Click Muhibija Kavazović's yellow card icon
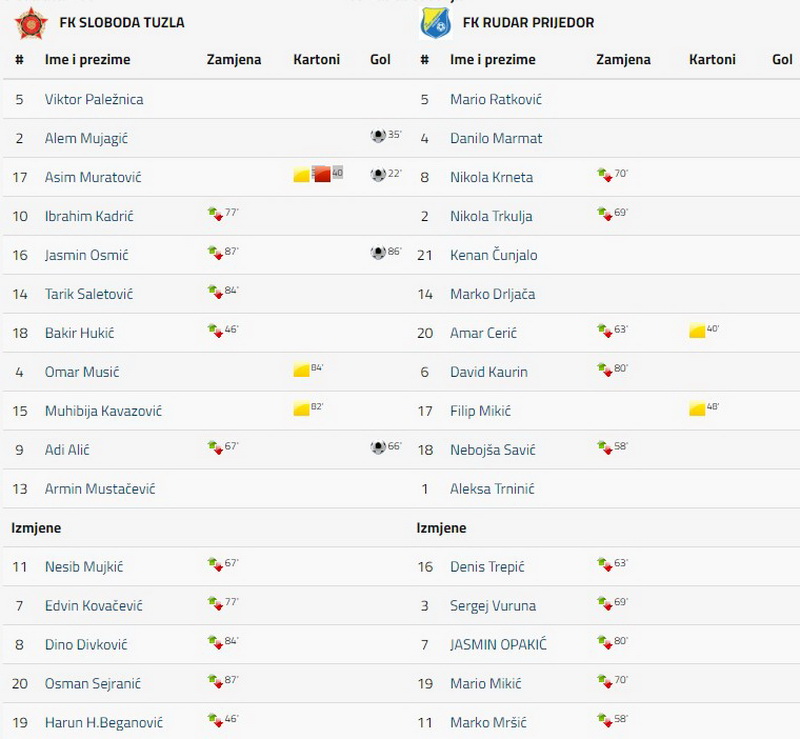This screenshot has width=800, height=739. [x=302, y=408]
